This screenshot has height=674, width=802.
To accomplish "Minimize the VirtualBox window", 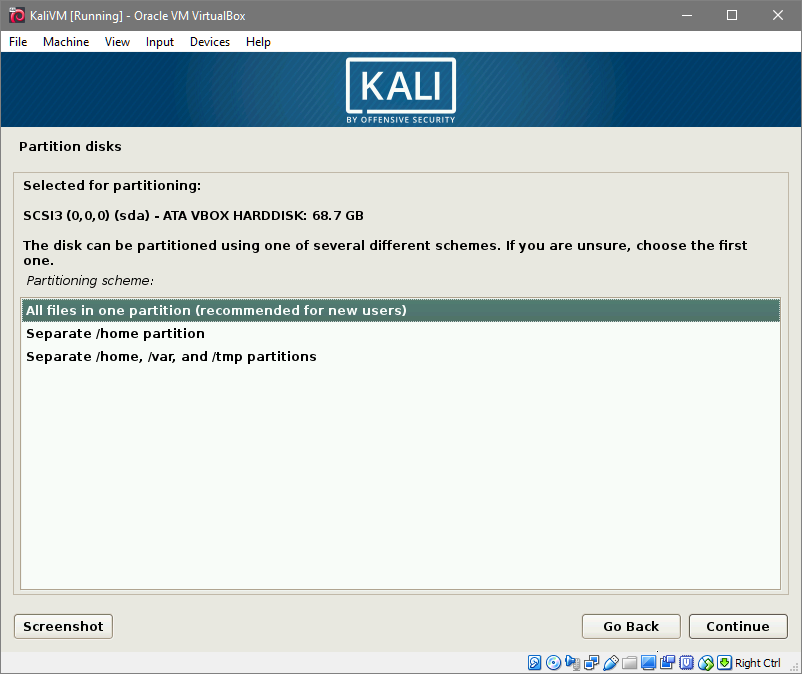I will pyautogui.click(x=687, y=15).
